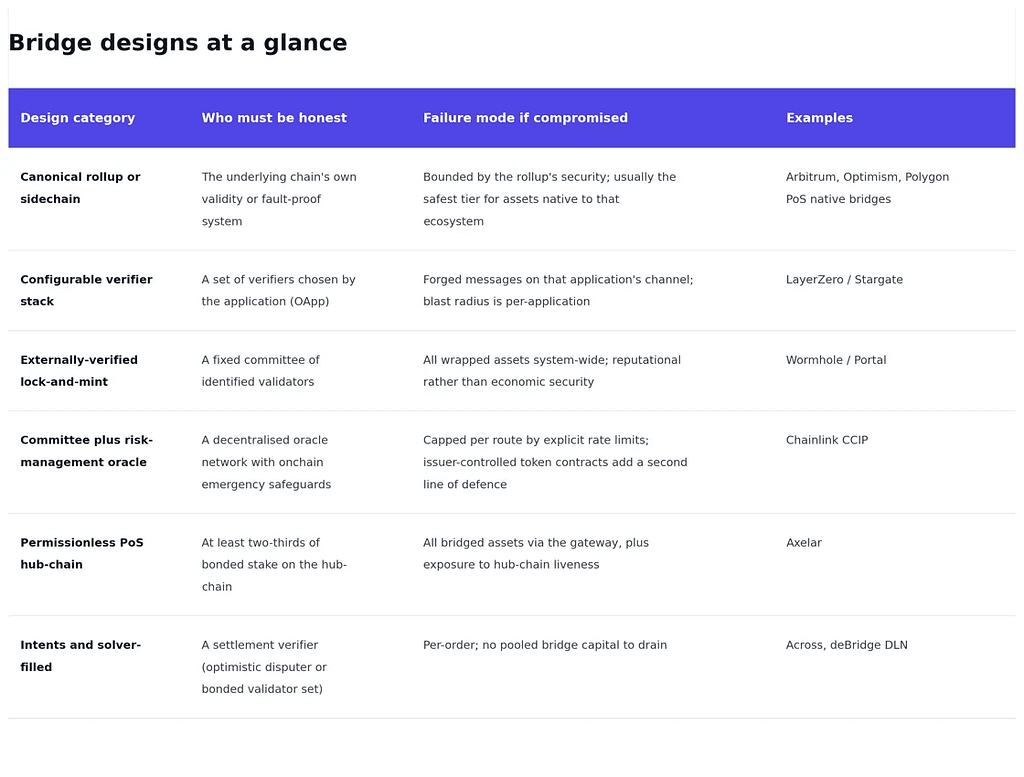
Task: Select 'Externally-verified lock-and-mint' row label
Action: point(79,371)
